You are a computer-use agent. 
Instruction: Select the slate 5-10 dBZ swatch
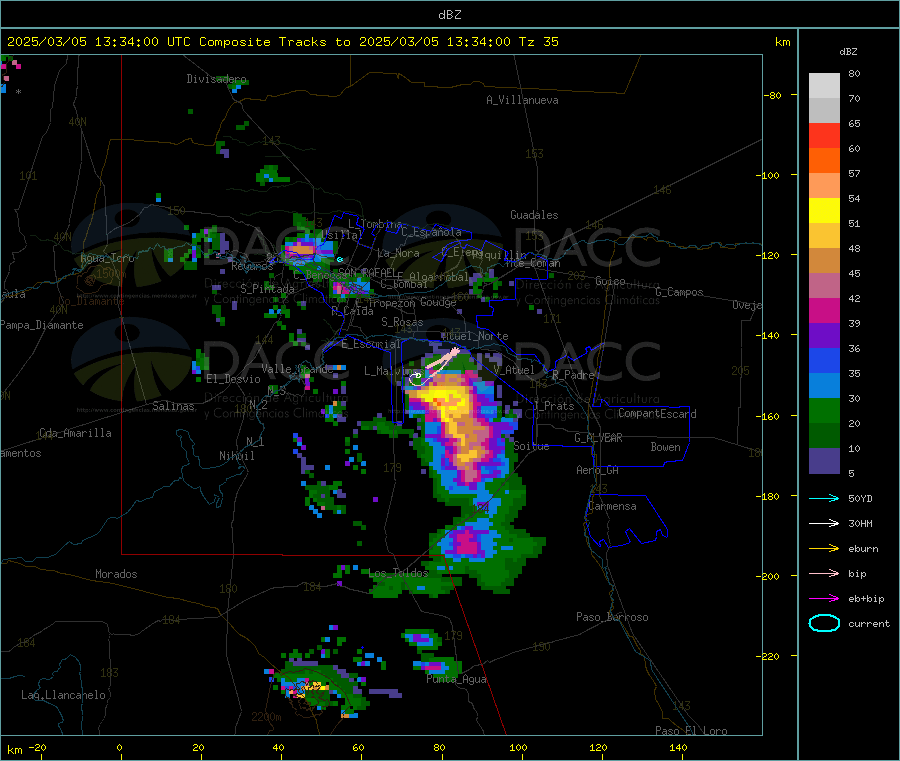(x=824, y=461)
